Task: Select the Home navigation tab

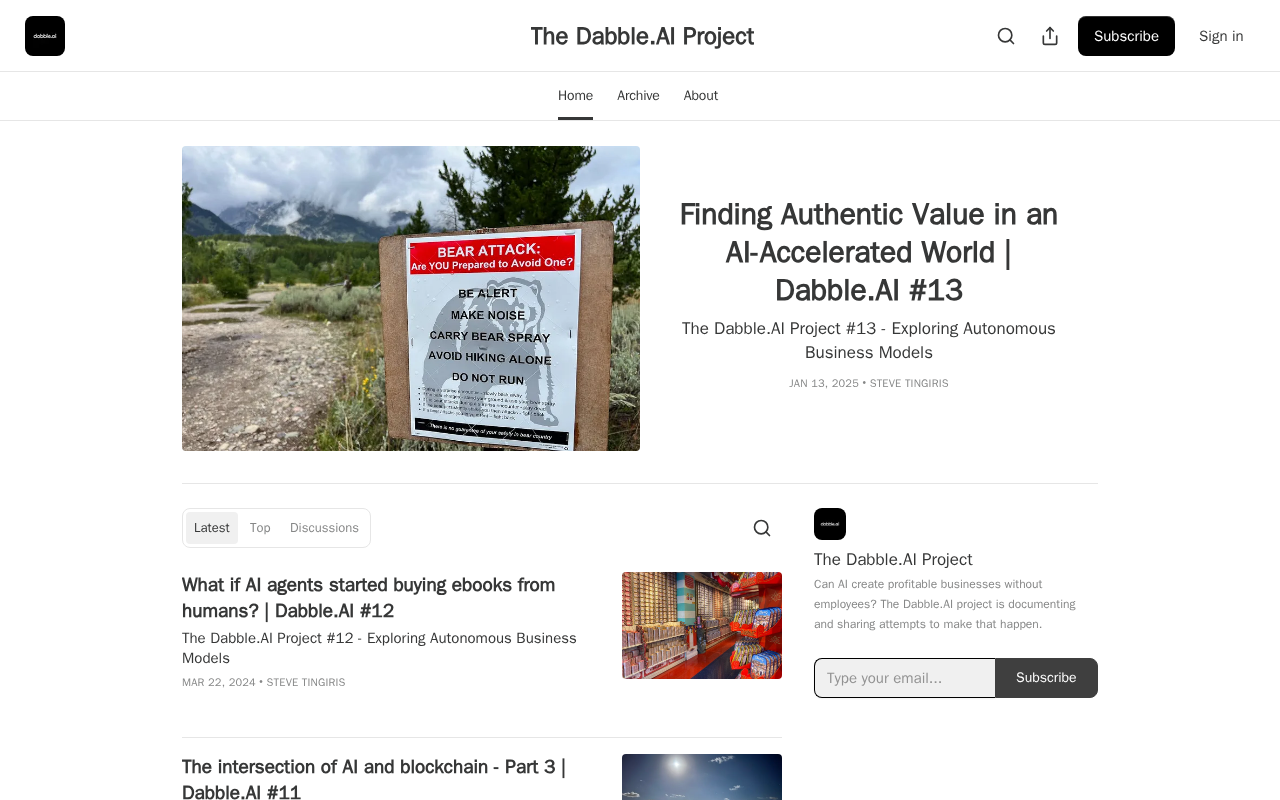Action: click(575, 96)
